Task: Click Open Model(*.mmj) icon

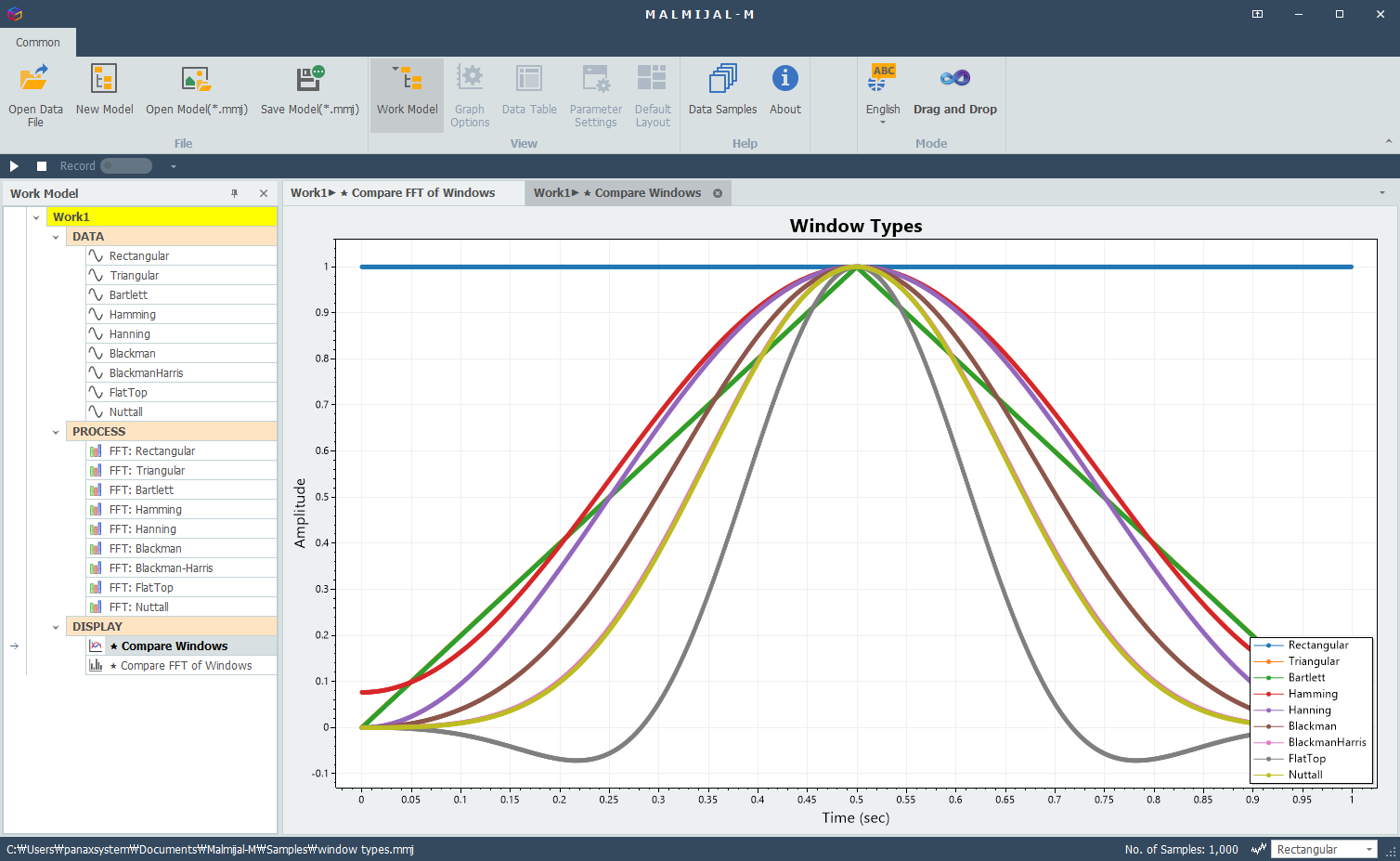Action: point(196,79)
